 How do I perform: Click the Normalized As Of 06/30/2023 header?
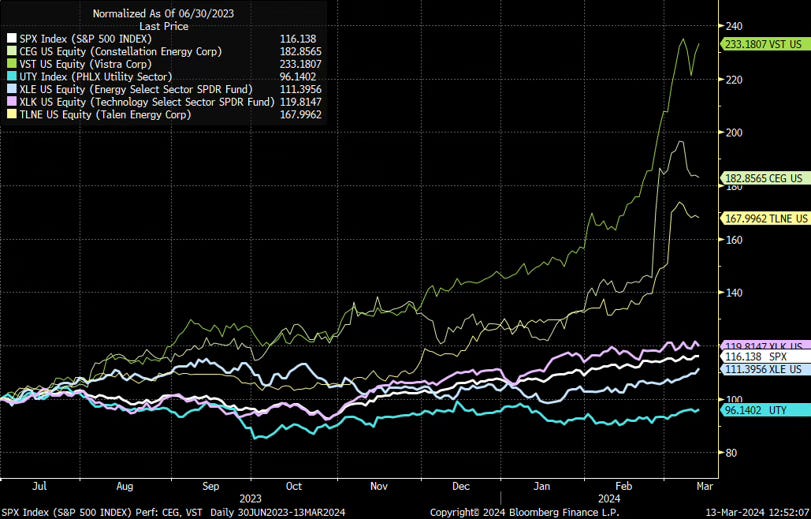(163, 13)
